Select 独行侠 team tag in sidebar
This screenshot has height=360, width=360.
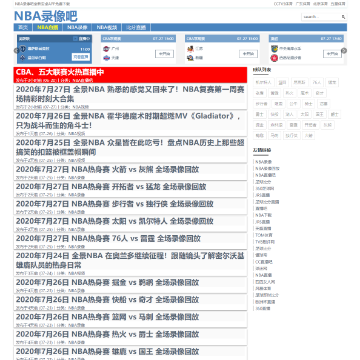[292, 136]
